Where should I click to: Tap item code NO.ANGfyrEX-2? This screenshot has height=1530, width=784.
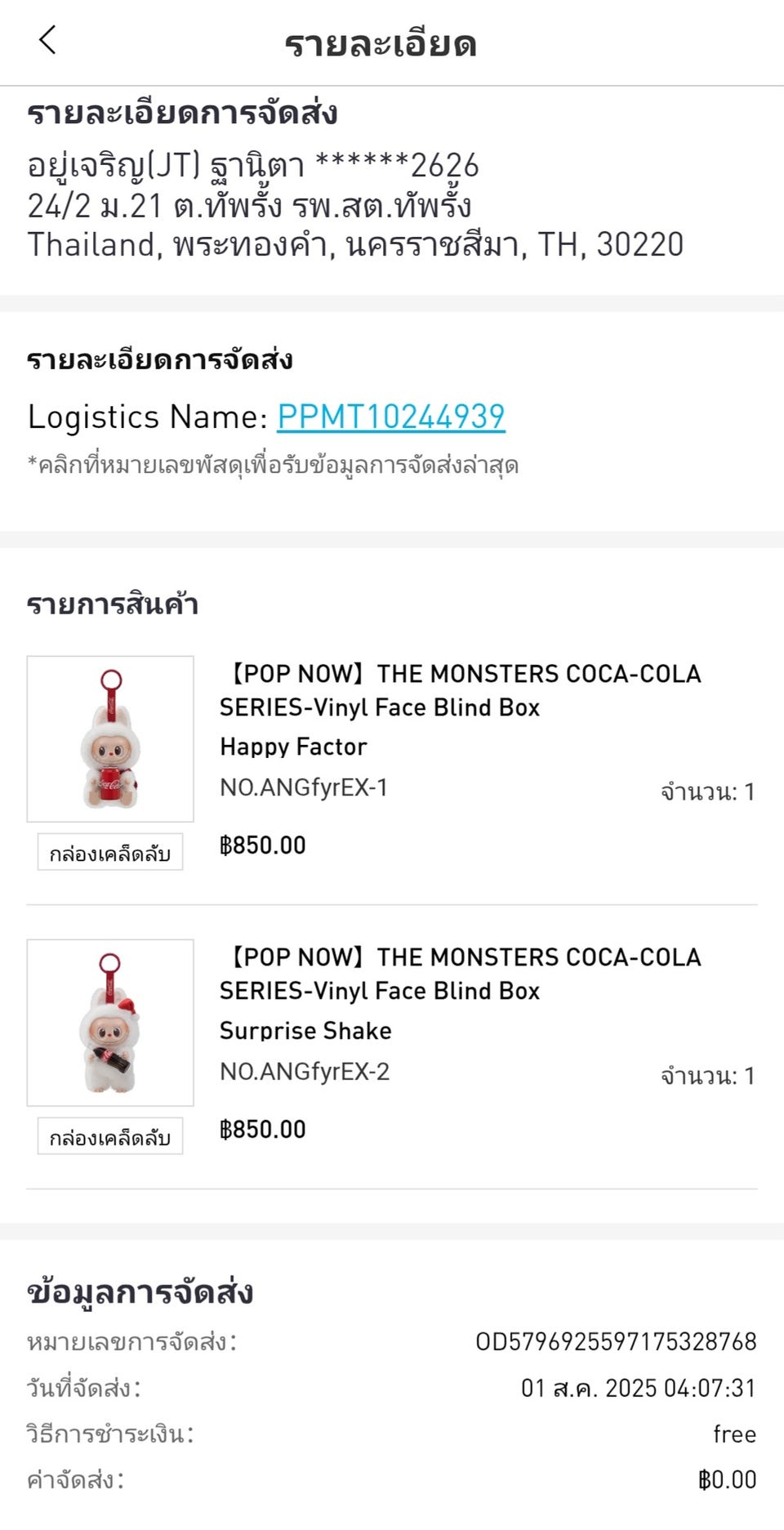[x=305, y=1072]
